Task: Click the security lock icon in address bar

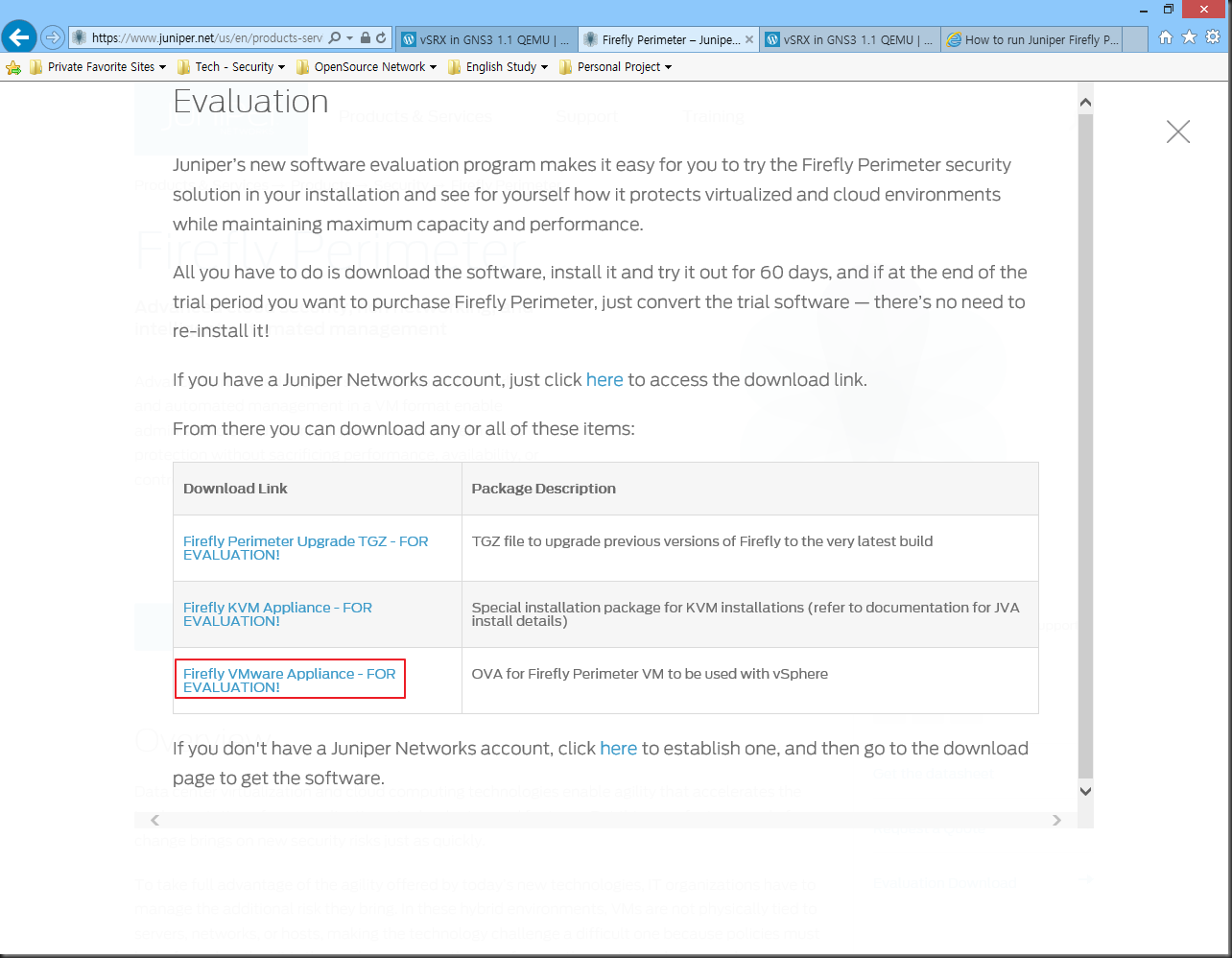Action: pyautogui.click(x=366, y=38)
